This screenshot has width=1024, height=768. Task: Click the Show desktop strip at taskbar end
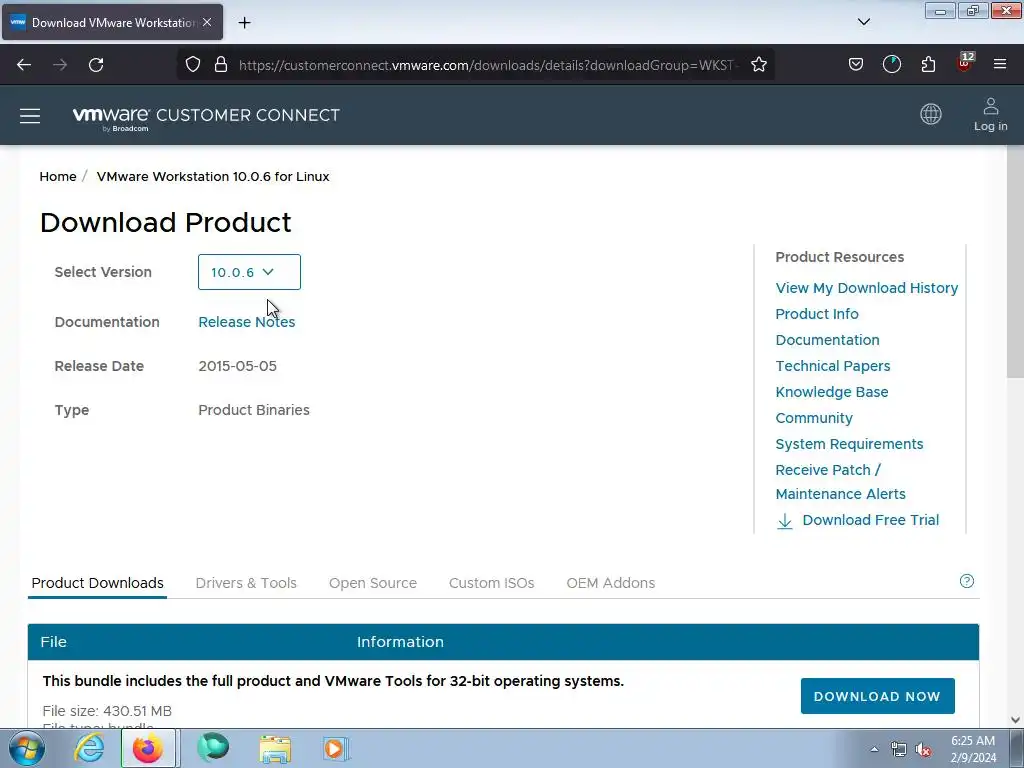[x=1016, y=748]
